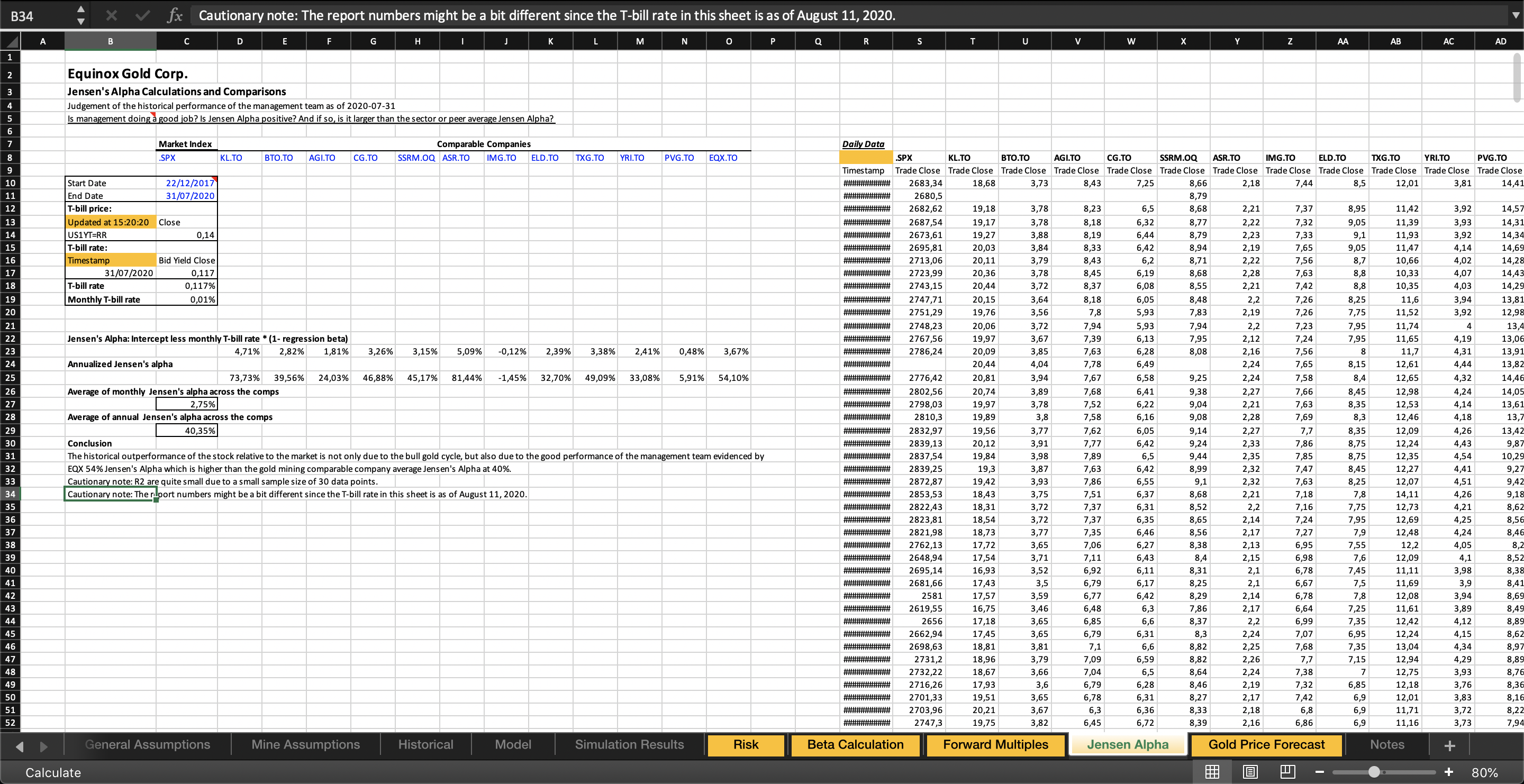Switch to Page Layout view

coord(1250,772)
